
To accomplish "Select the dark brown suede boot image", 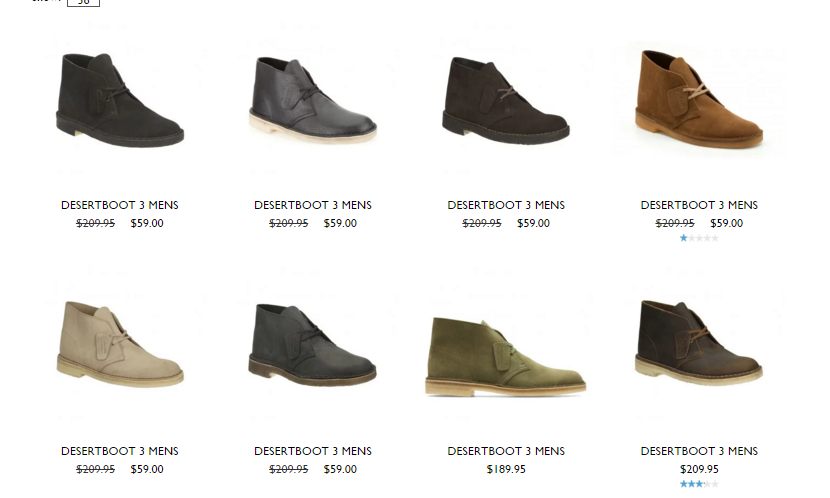I will pos(506,100).
